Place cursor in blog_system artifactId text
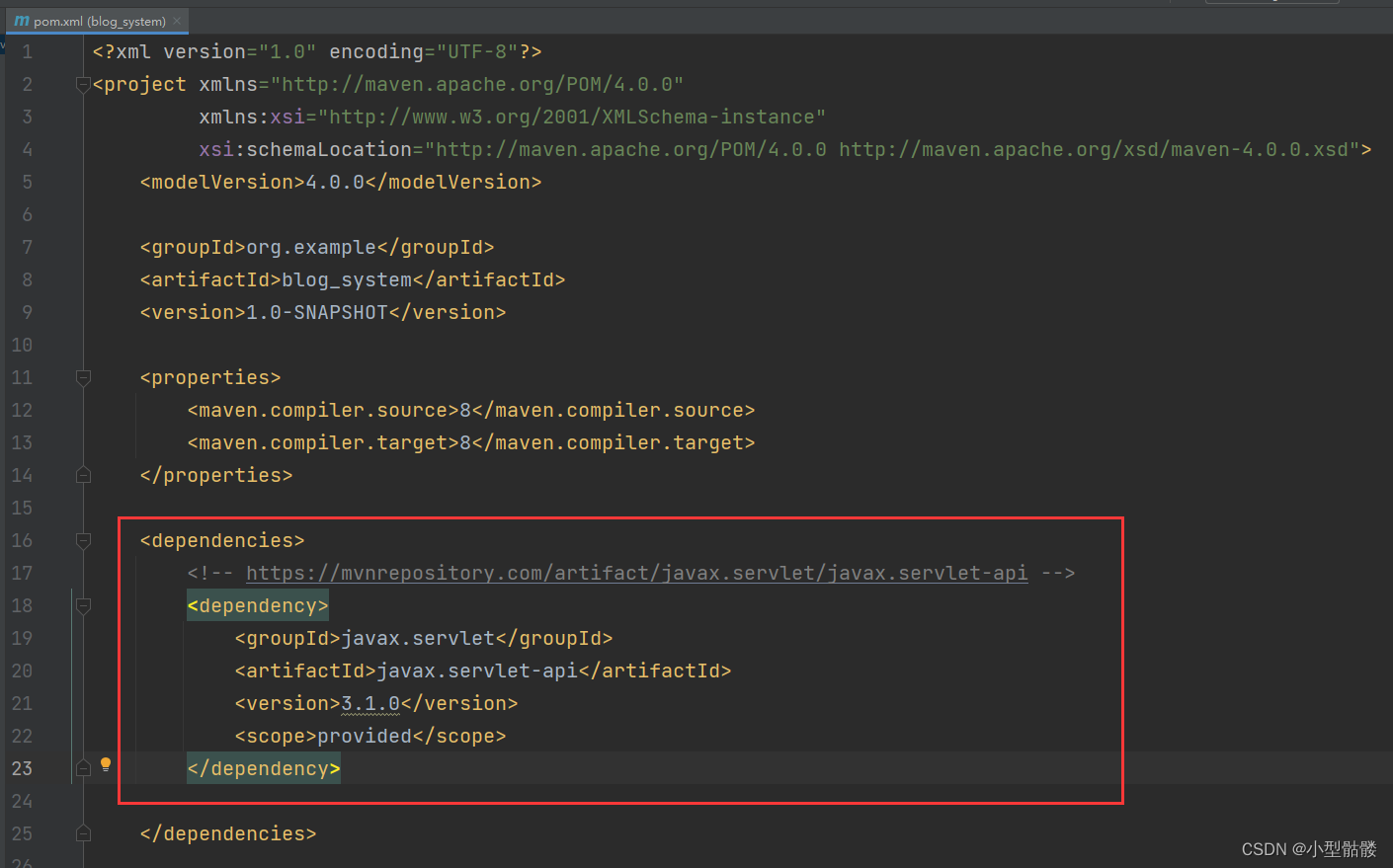This screenshot has height=868, width=1393. 346,279
